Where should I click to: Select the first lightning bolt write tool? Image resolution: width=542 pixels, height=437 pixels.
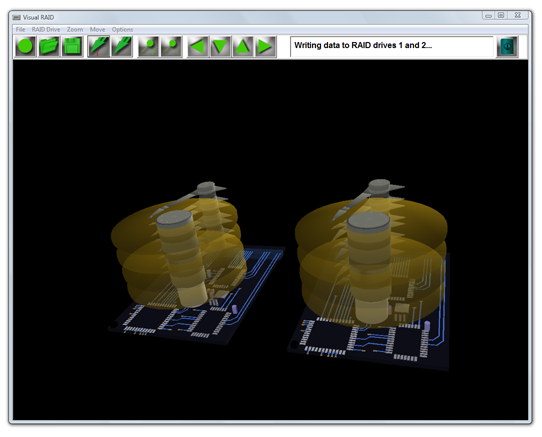point(99,46)
